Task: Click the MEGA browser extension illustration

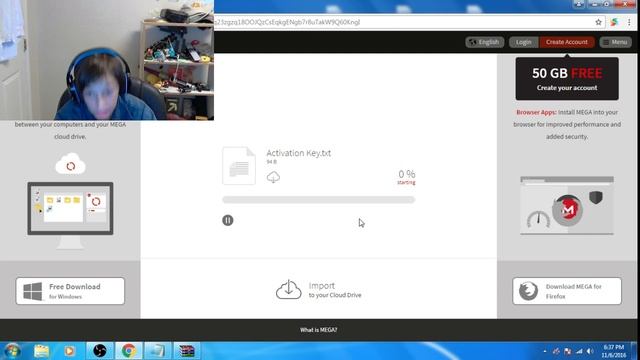Action: (567, 206)
